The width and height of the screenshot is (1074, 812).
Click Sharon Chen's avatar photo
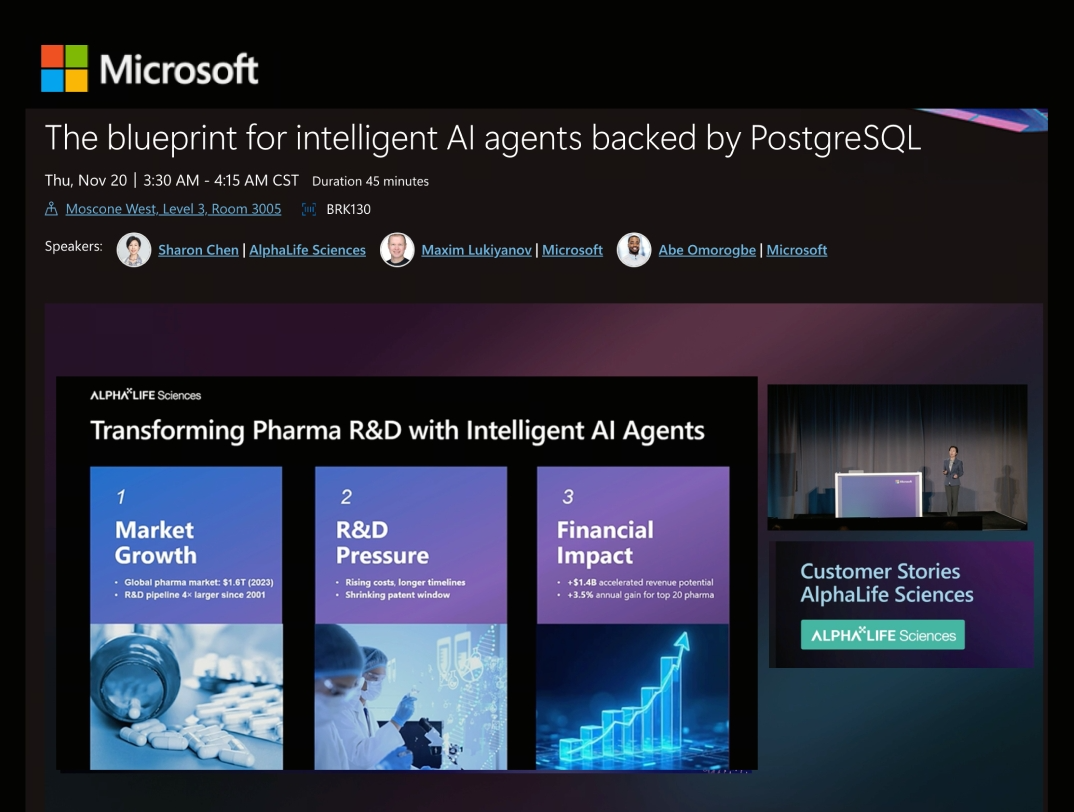[x=134, y=250]
